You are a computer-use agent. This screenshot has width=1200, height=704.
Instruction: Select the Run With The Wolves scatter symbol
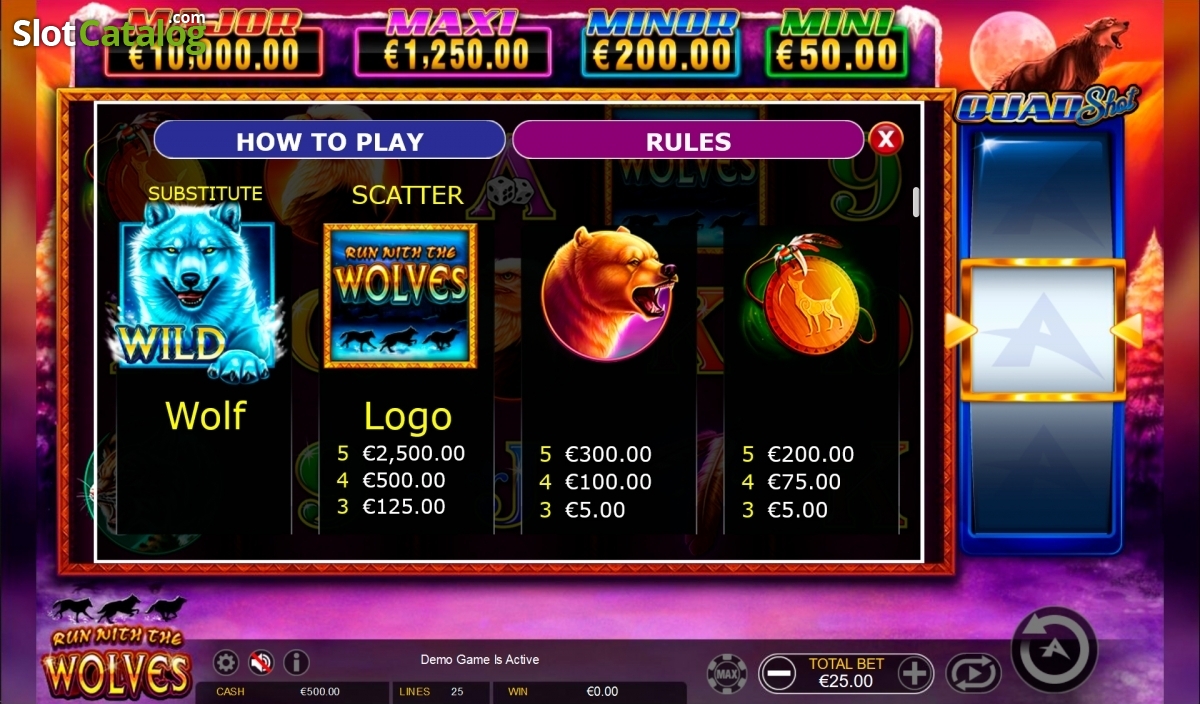(x=400, y=295)
